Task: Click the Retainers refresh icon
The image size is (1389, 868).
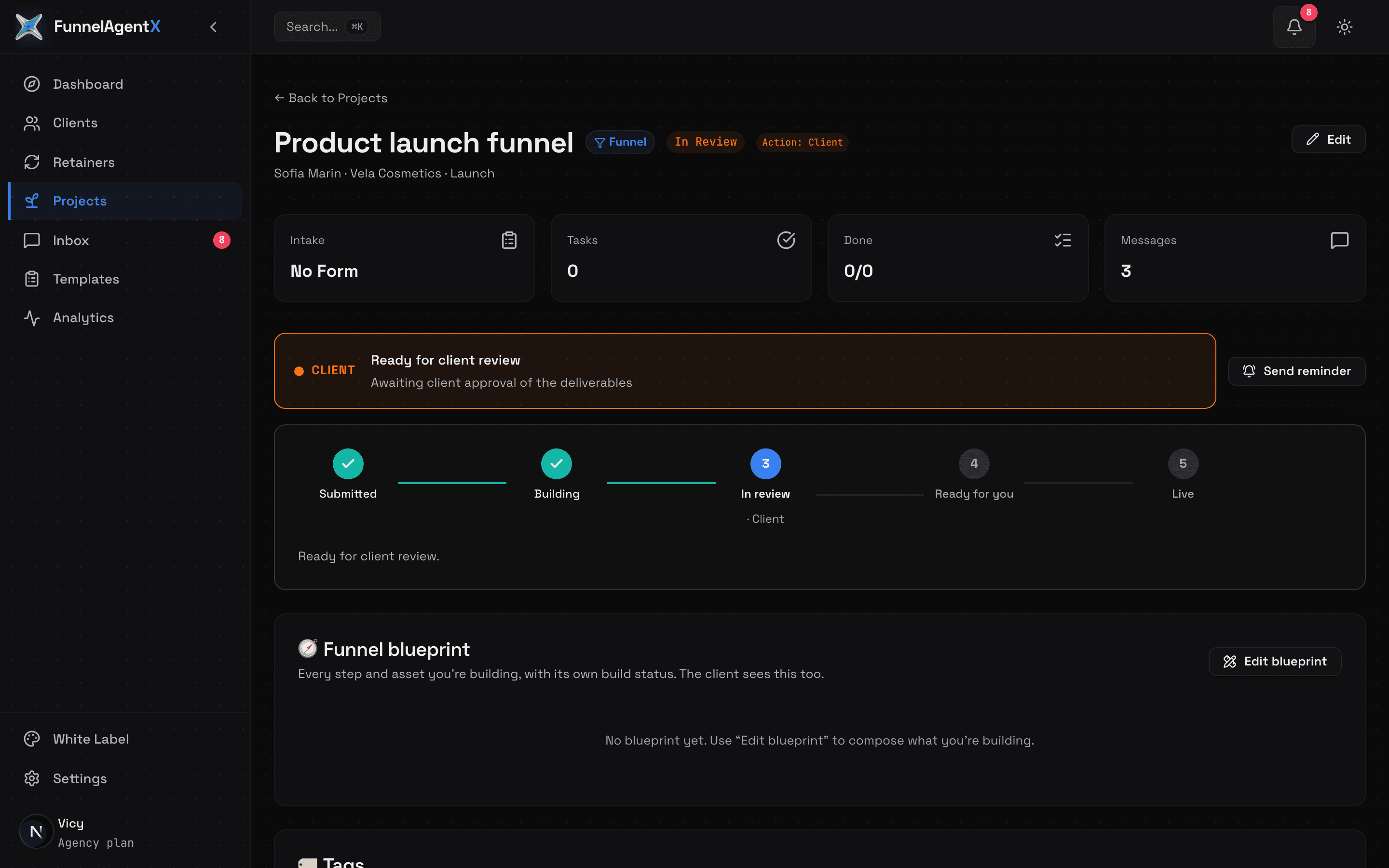Action: pyautogui.click(x=31, y=162)
